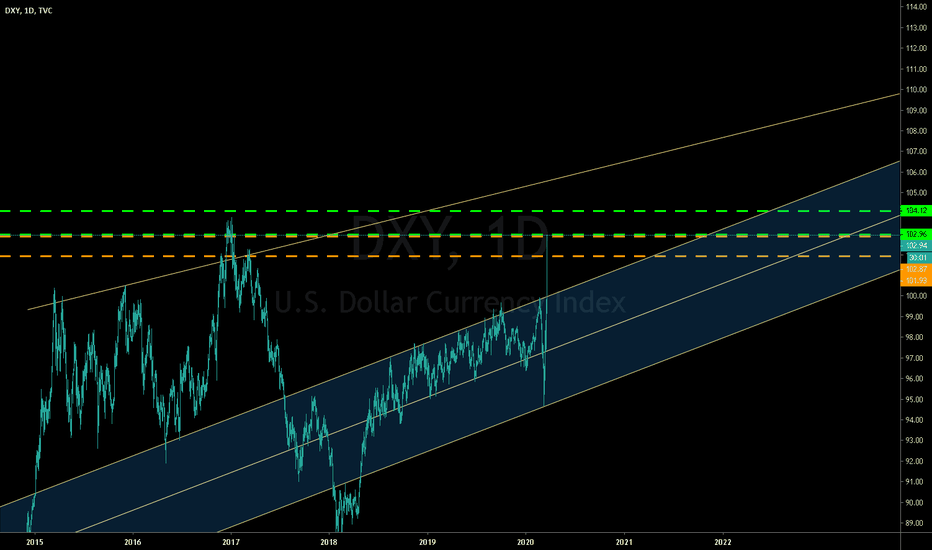Image resolution: width=932 pixels, height=550 pixels.
Task: Click the 2022 label on time axis
Action: [x=723, y=542]
